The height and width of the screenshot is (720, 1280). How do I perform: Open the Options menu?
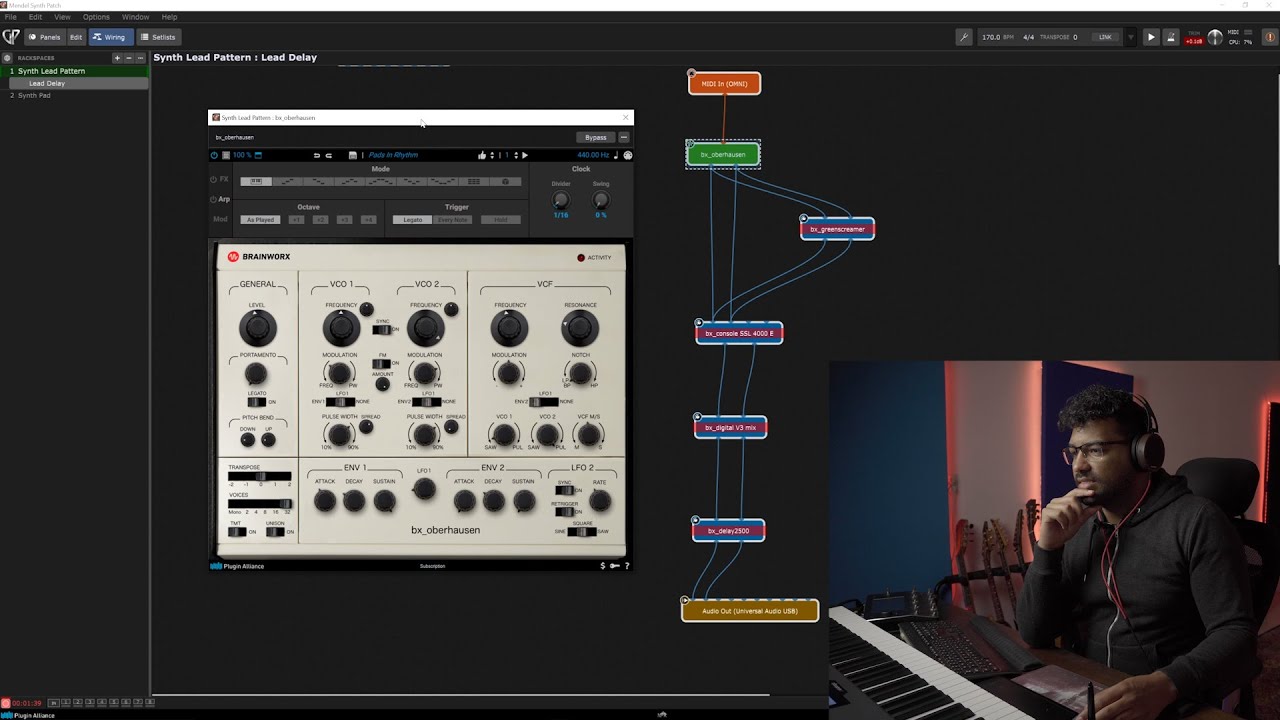[x=96, y=17]
